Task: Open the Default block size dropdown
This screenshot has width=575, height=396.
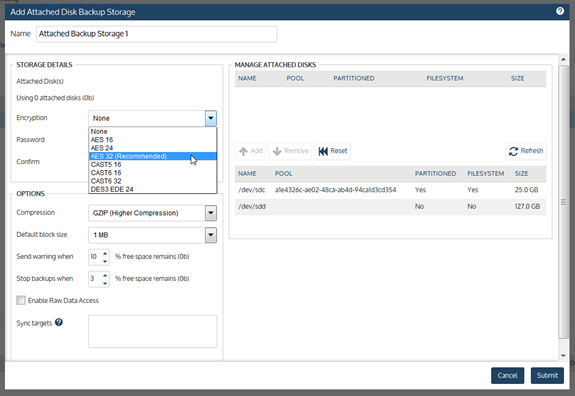Action: coord(152,235)
